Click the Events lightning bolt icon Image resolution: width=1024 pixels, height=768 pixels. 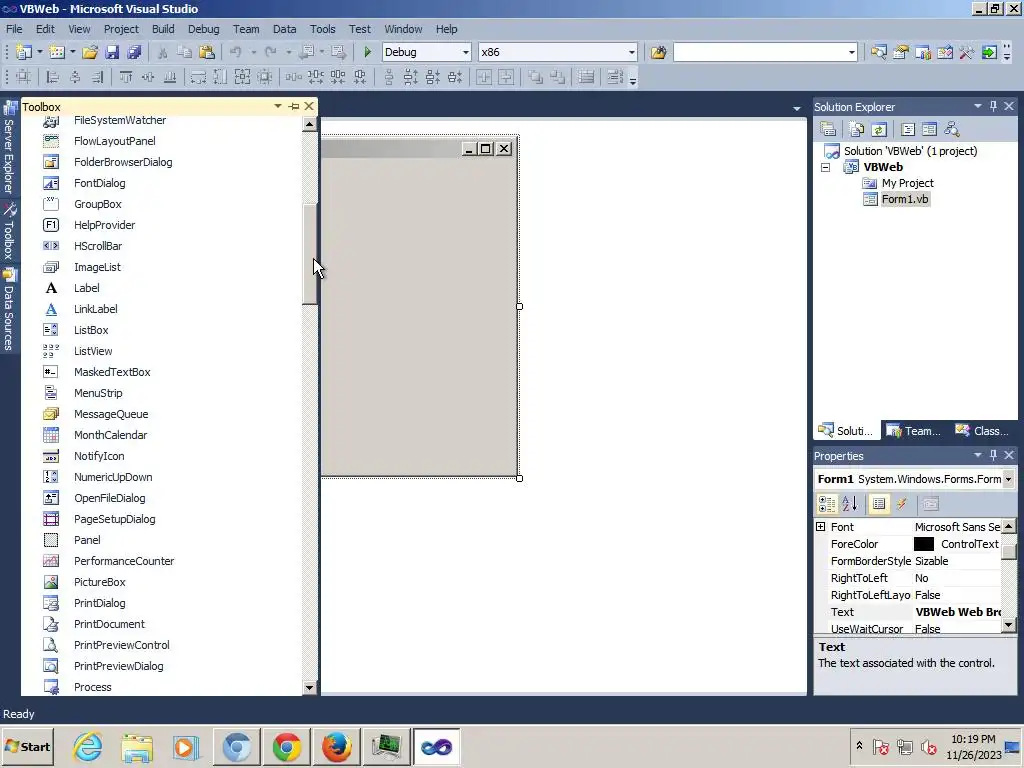(x=901, y=504)
